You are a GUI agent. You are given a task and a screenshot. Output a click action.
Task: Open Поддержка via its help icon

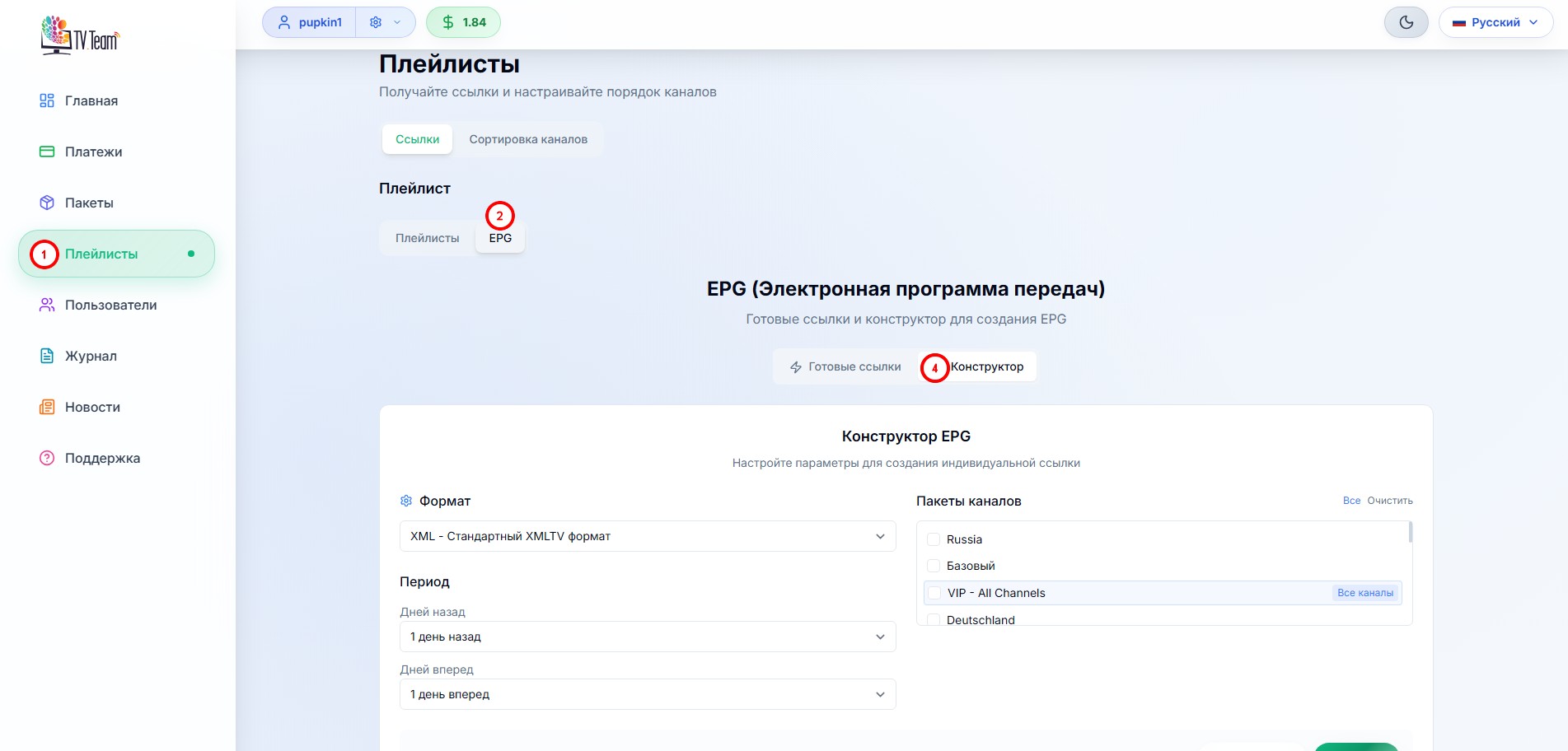coord(47,458)
